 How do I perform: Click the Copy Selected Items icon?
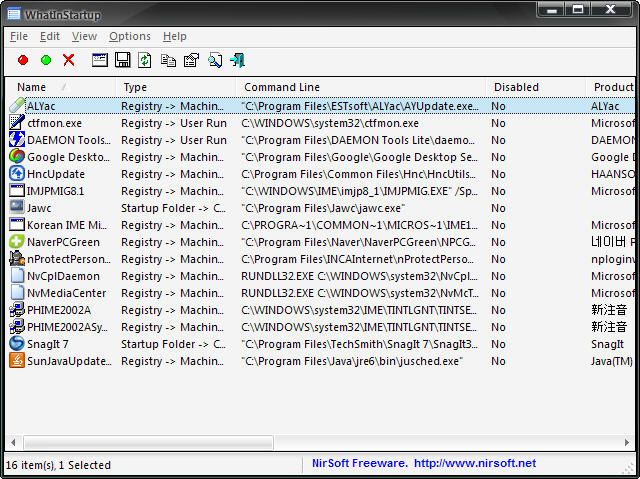click(168, 61)
